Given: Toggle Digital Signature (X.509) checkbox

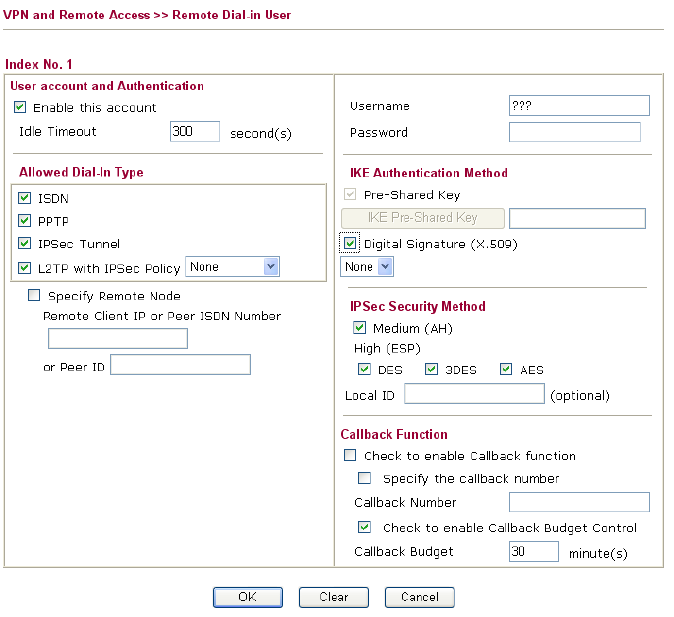Looking at the screenshot, I should tap(350, 243).
